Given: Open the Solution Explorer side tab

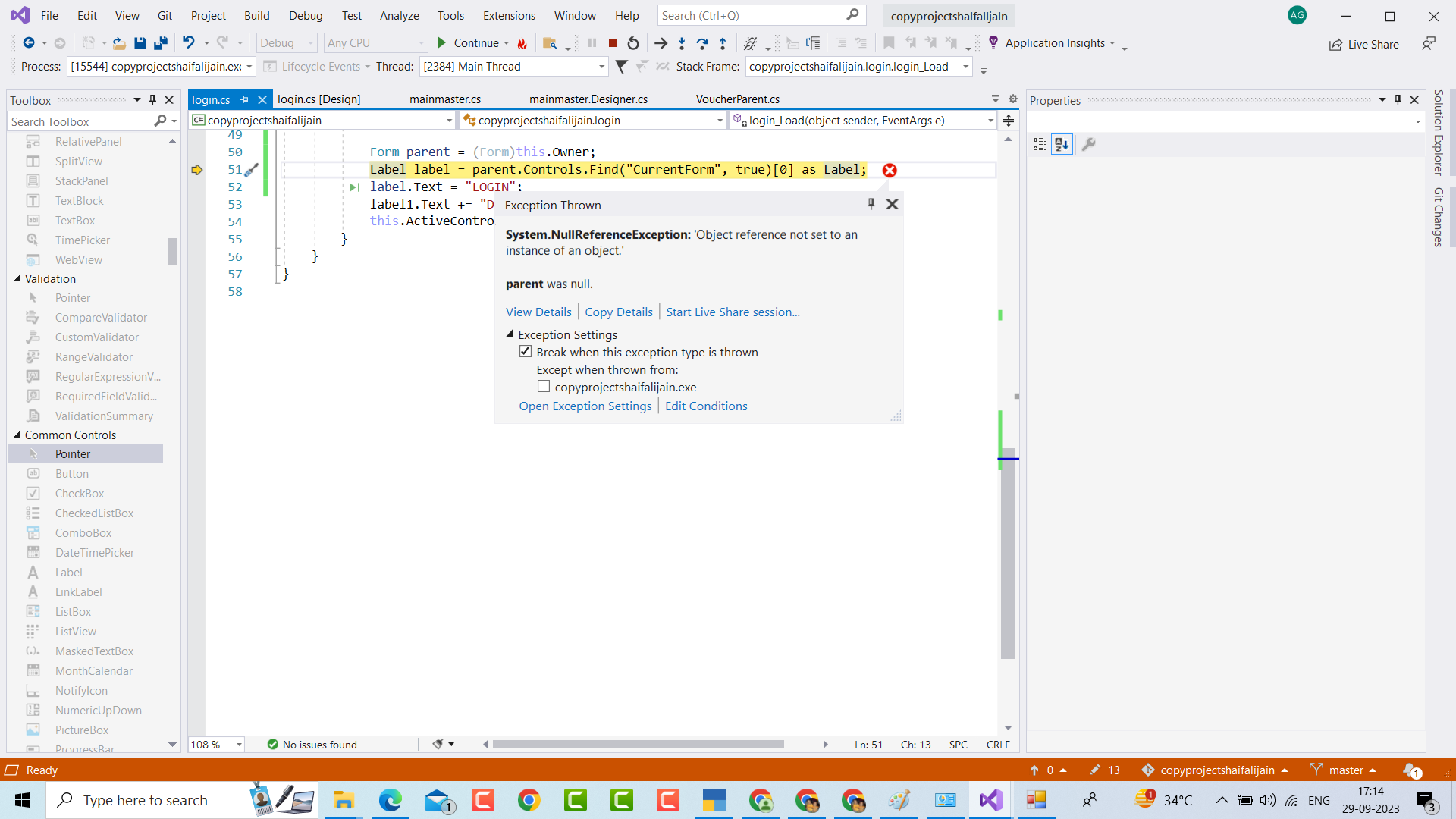Looking at the screenshot, I should pyautogui.click(x=1438, y=132).
